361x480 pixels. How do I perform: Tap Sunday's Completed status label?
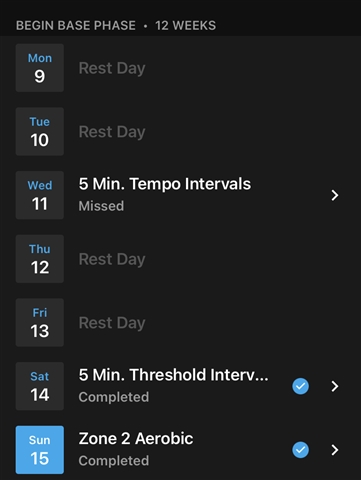[x=114, y=461]
